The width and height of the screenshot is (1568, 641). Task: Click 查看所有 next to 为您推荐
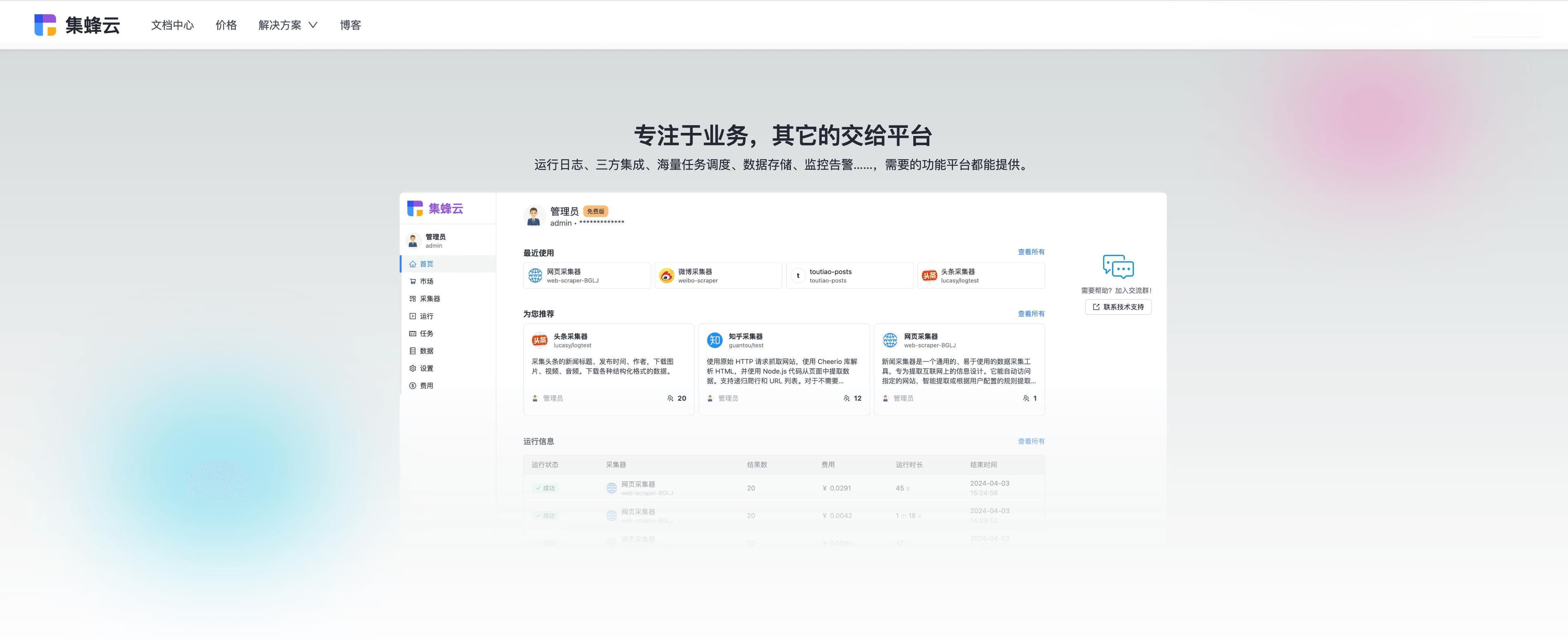point(1031,314)
